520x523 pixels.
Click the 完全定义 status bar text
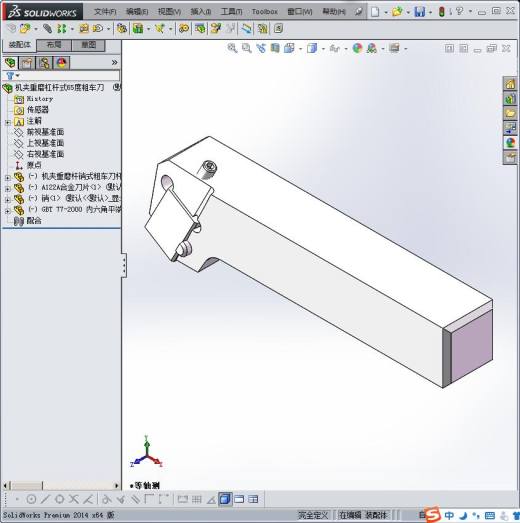point(313,515)
